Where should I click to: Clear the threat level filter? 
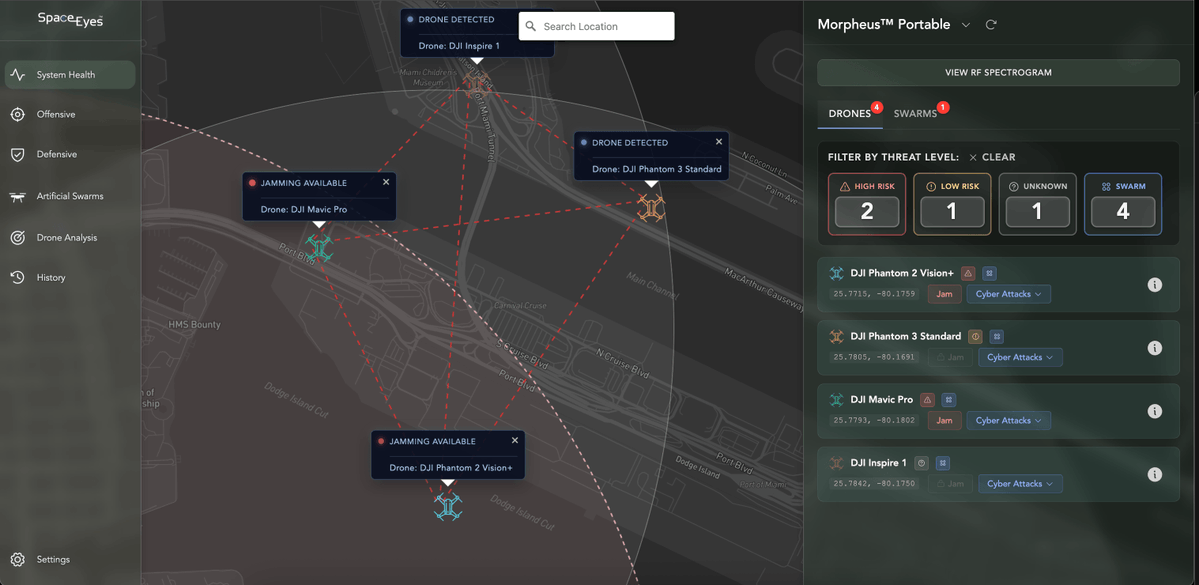(x=992, y=157)
